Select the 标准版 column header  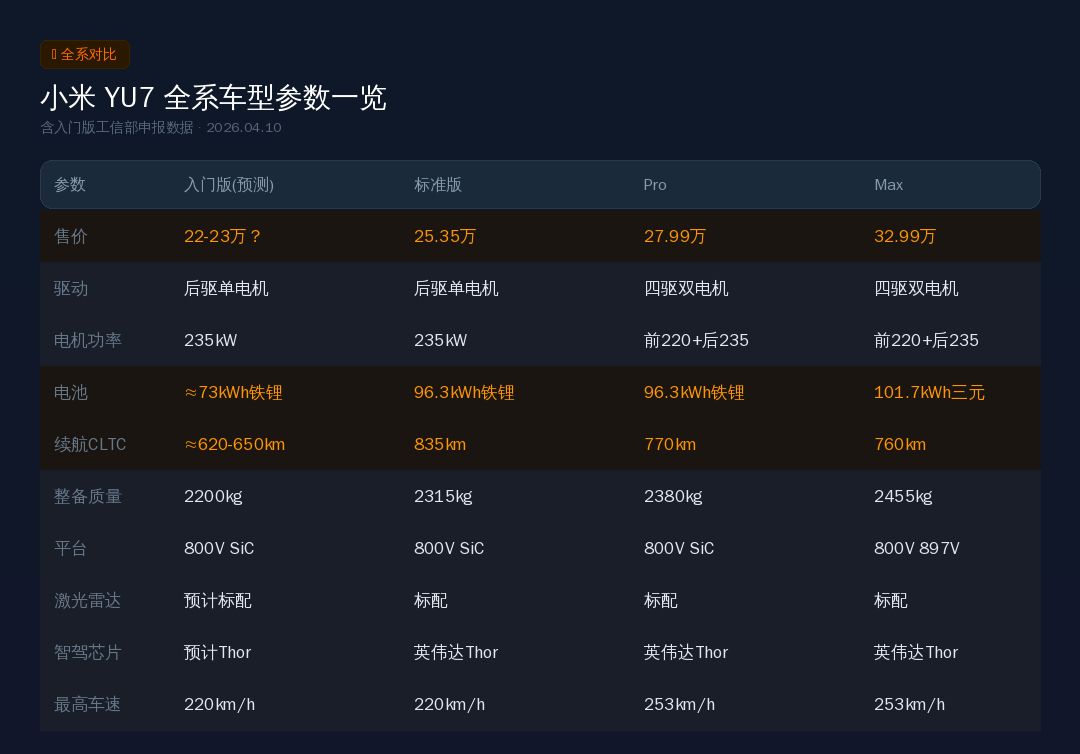(x=438, y=185)
